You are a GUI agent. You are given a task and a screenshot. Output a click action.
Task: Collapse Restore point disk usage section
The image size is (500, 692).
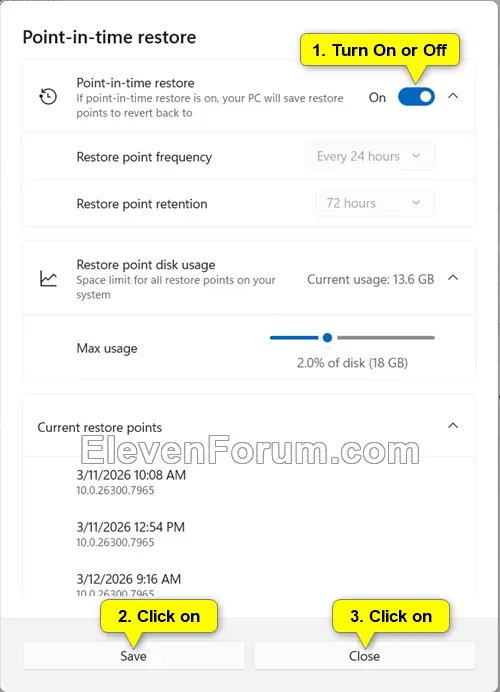click(x=453, y=278)
